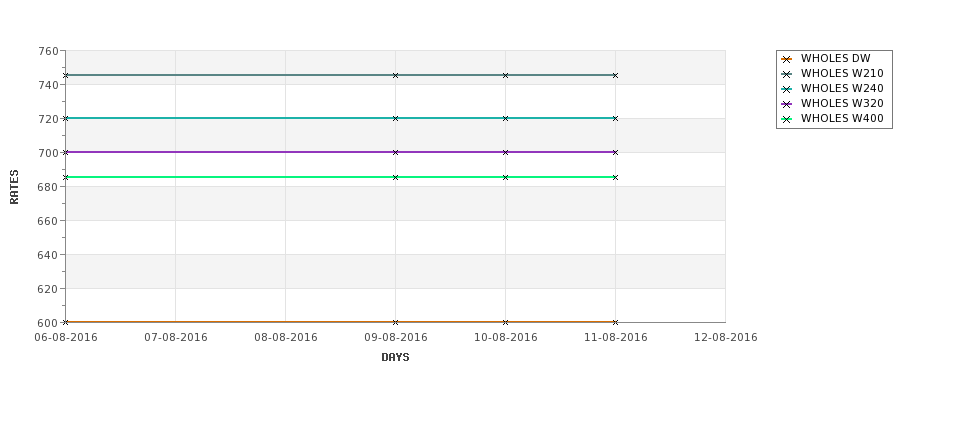Click W240 data point on 10-08-2016
This screenshot has height=429, width=975.
pyautogui.click(x=506, y=118)
